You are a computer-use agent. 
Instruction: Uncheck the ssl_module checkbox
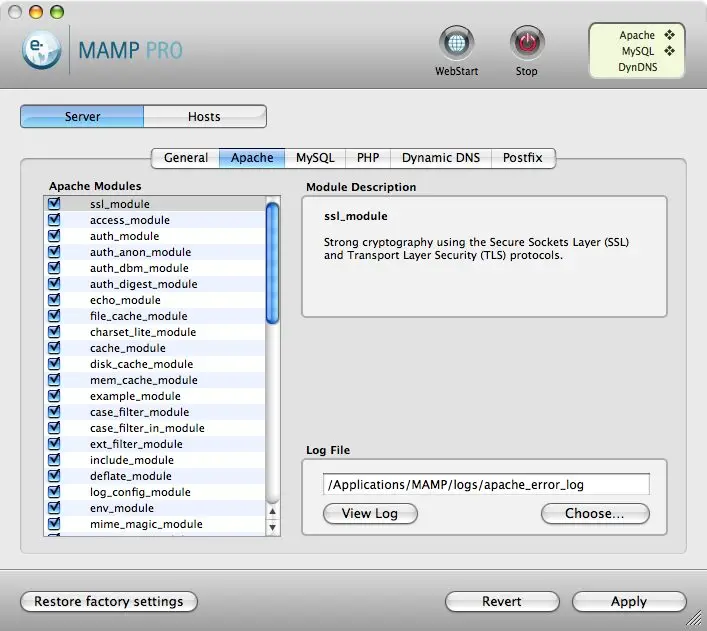click(x=54, y=203)
